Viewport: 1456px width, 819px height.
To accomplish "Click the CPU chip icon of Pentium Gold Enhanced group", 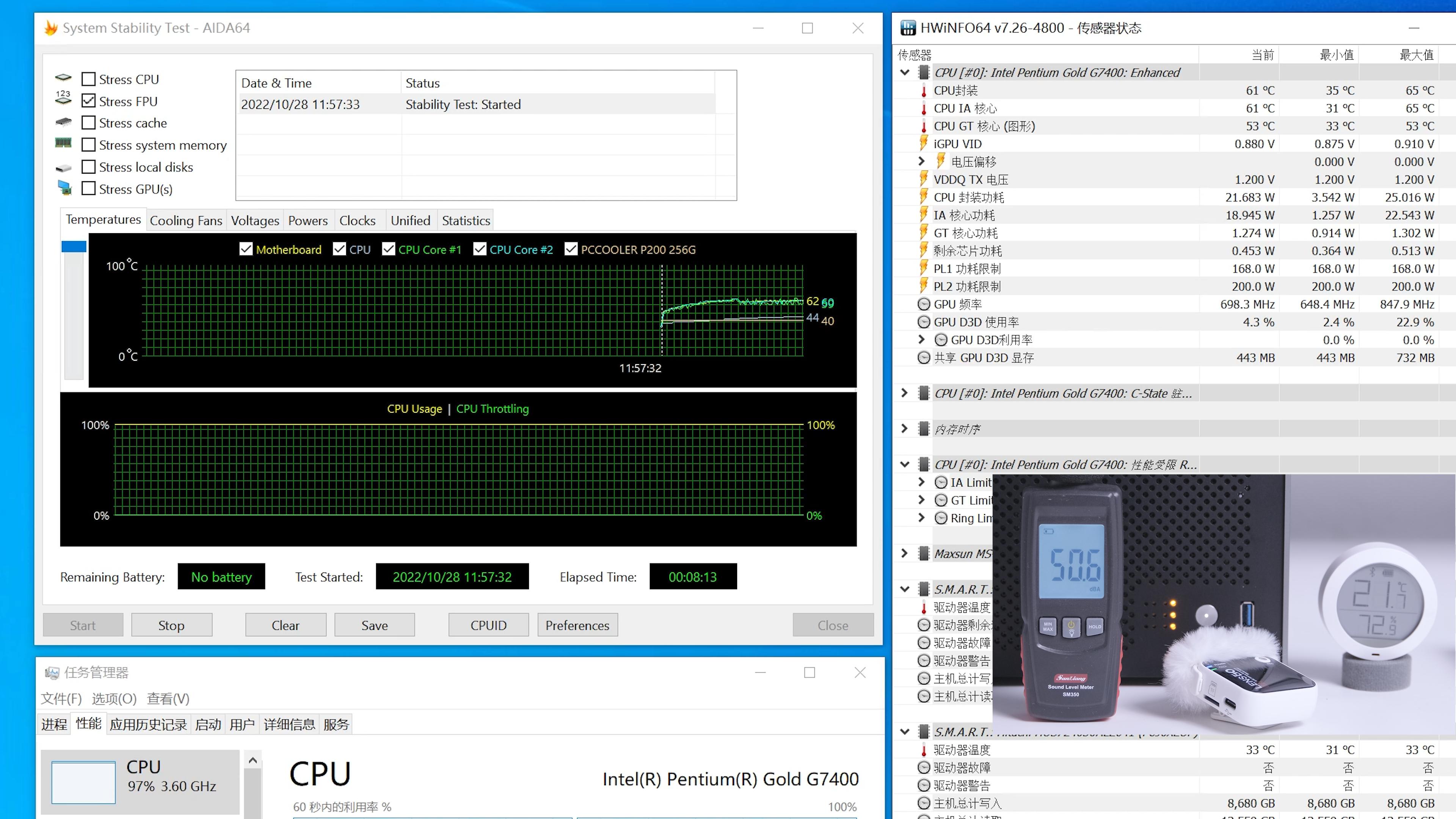I will click(924, 72).
